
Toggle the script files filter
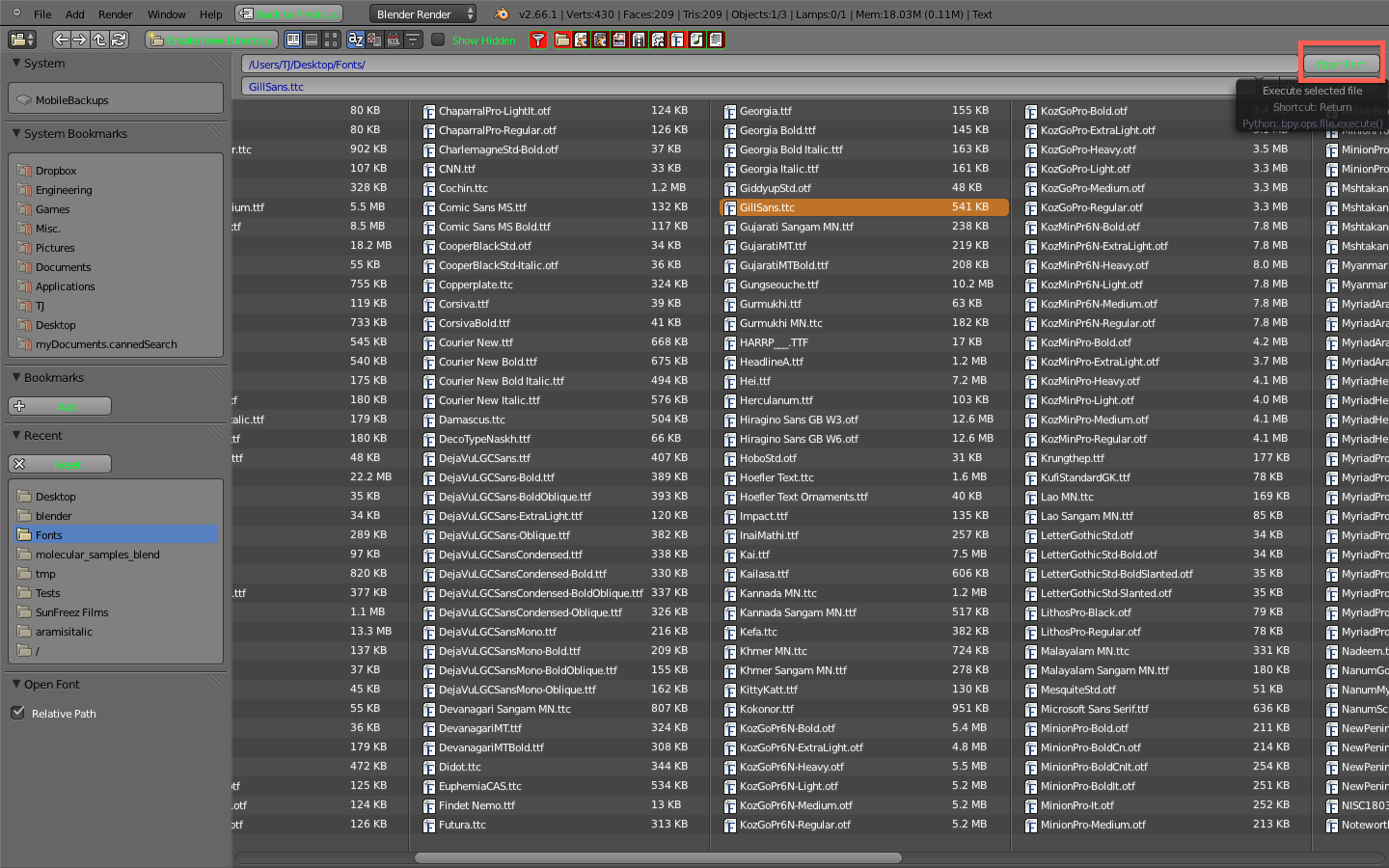(658, 40)
